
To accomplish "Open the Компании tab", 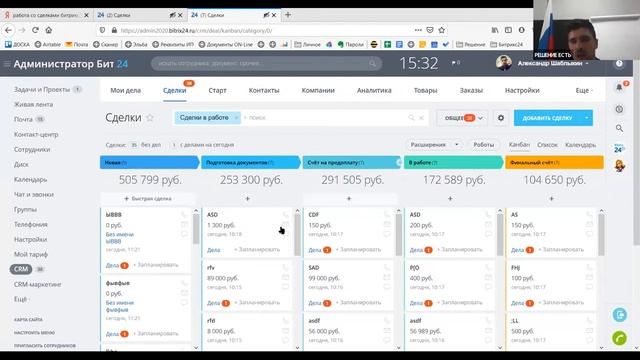I will coord(318,91).
